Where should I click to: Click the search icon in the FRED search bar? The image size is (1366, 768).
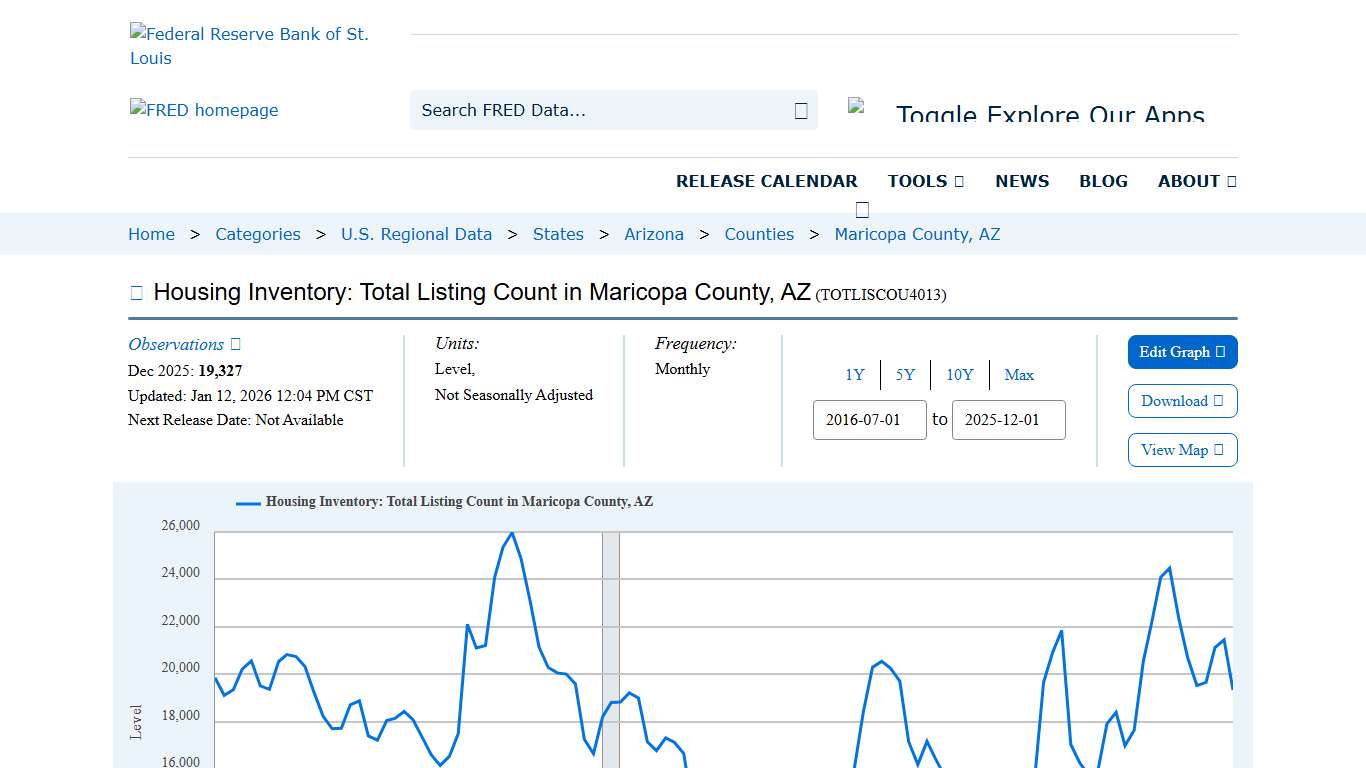point(800,110)
